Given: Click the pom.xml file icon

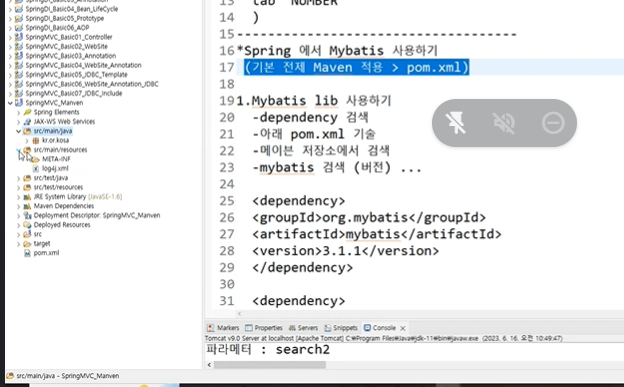Looking at the screenshot, I should click(x=27, y=253).
